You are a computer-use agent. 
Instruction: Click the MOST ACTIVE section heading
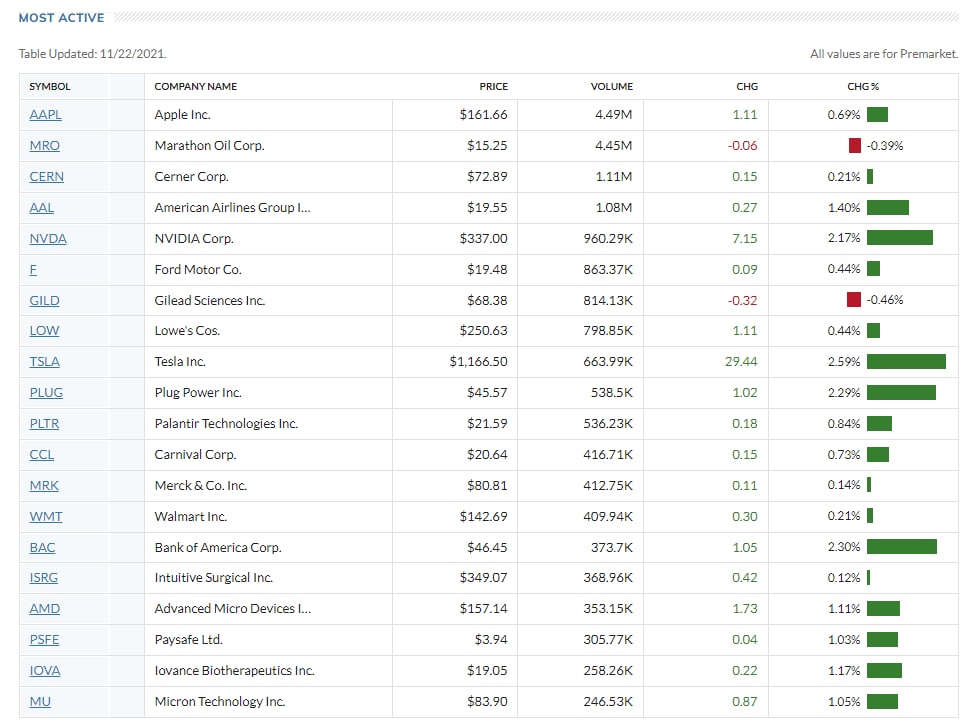[61, 18]
